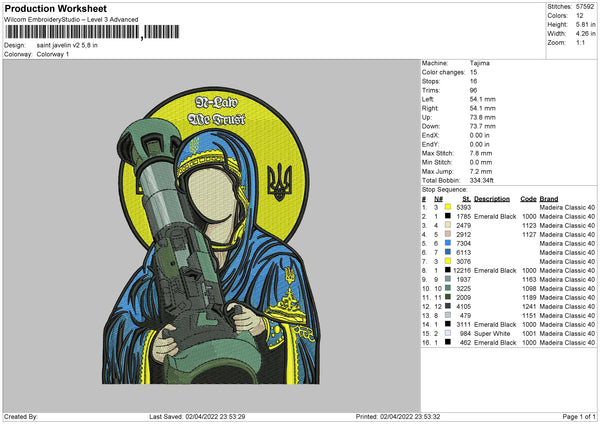
Task: Click the 'Brand' column header
Action: 549,199
